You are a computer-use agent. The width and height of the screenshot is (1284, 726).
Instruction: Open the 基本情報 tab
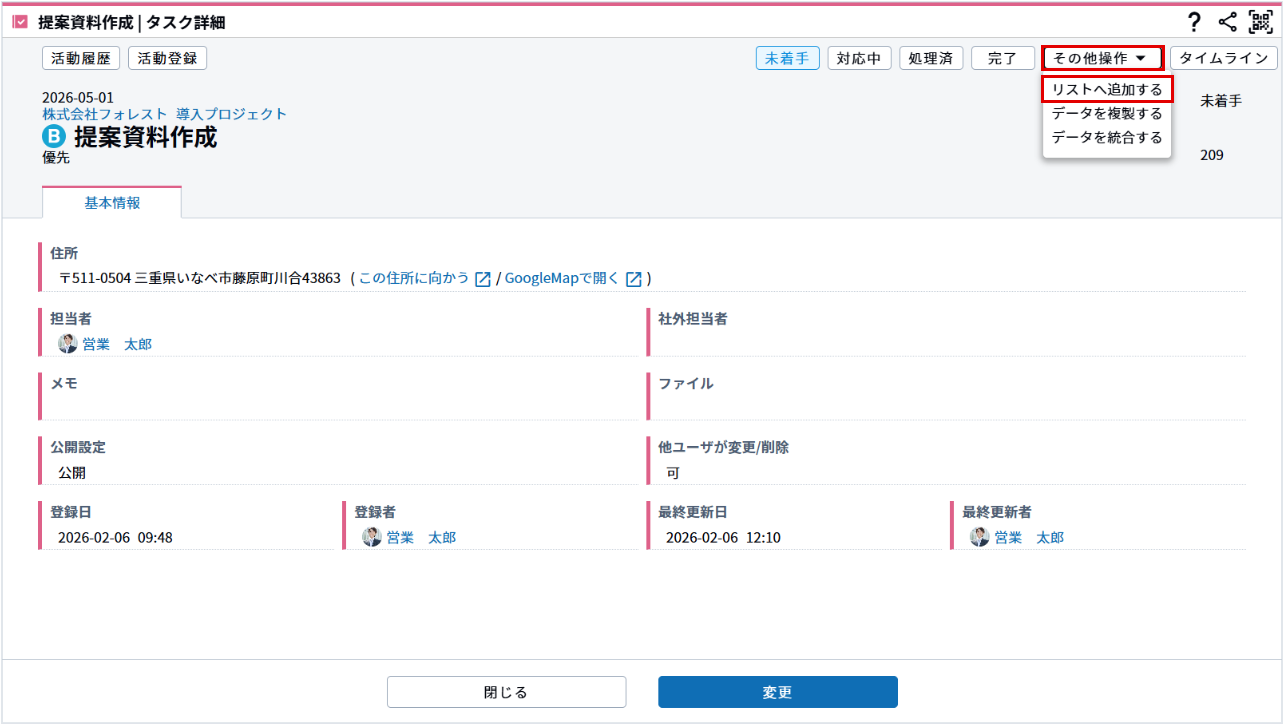112,203
